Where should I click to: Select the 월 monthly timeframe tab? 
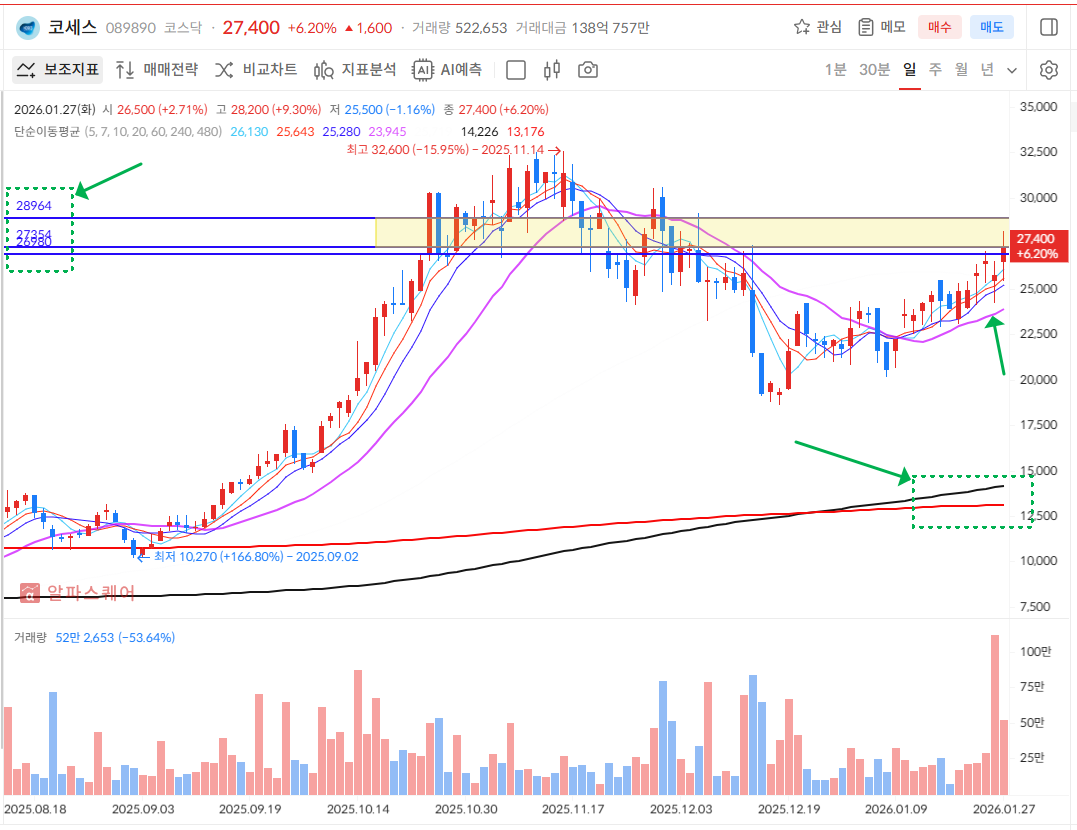[x=961, y=70]
